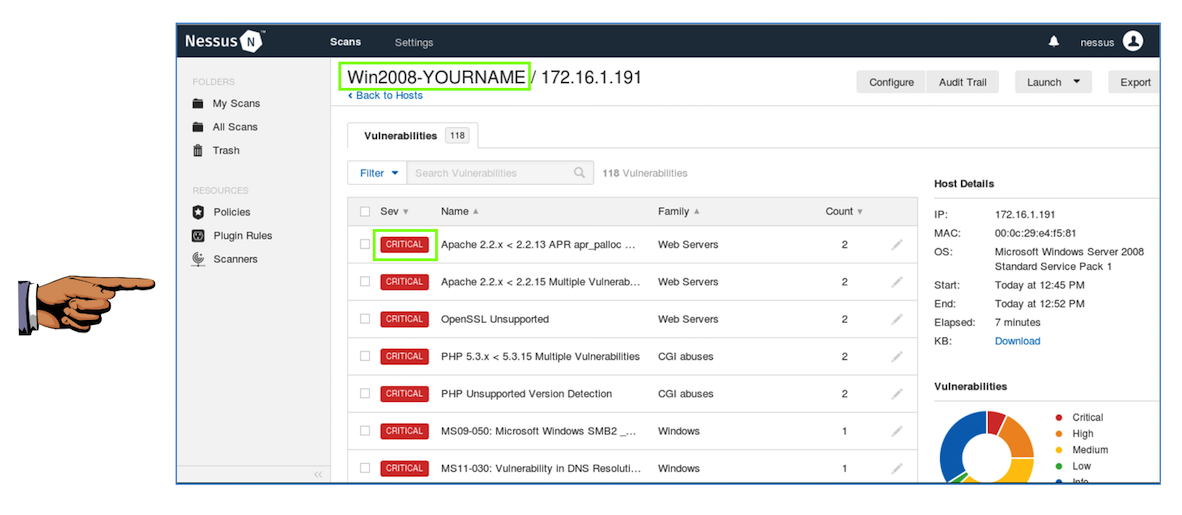Check PHP Unsupported Version Detection row
Viewport: 1182px width, 515px height.
365,394
